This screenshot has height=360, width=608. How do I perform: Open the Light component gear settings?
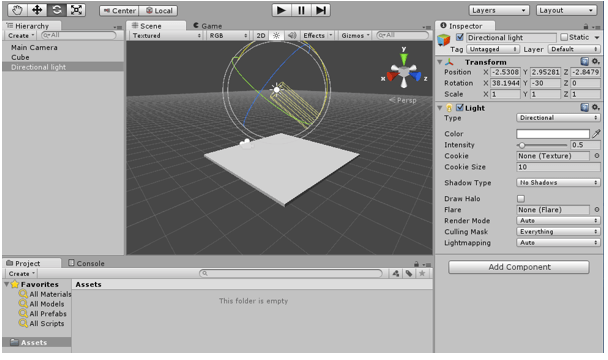point(596,107)
